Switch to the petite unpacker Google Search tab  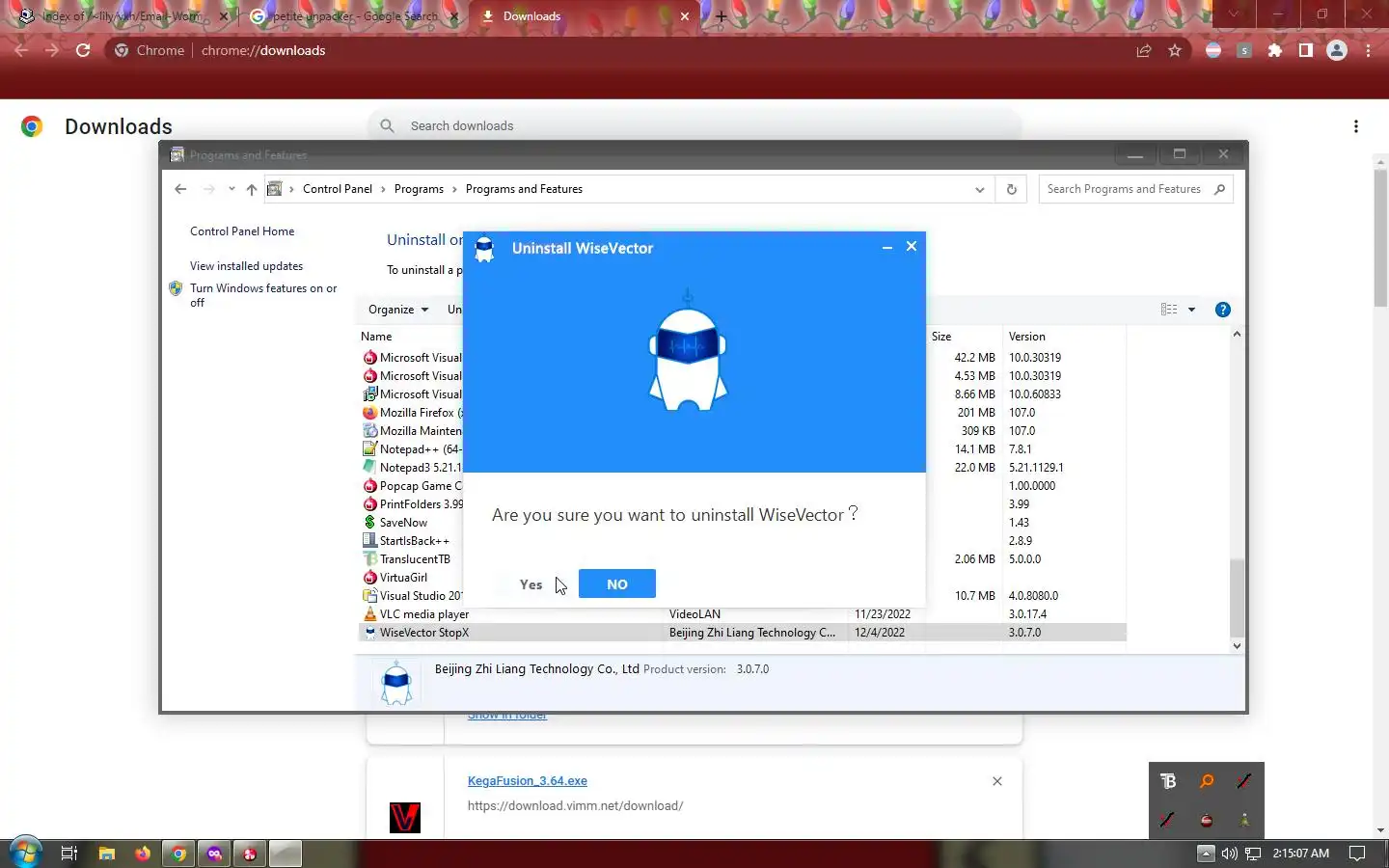(x=352, y=16)
